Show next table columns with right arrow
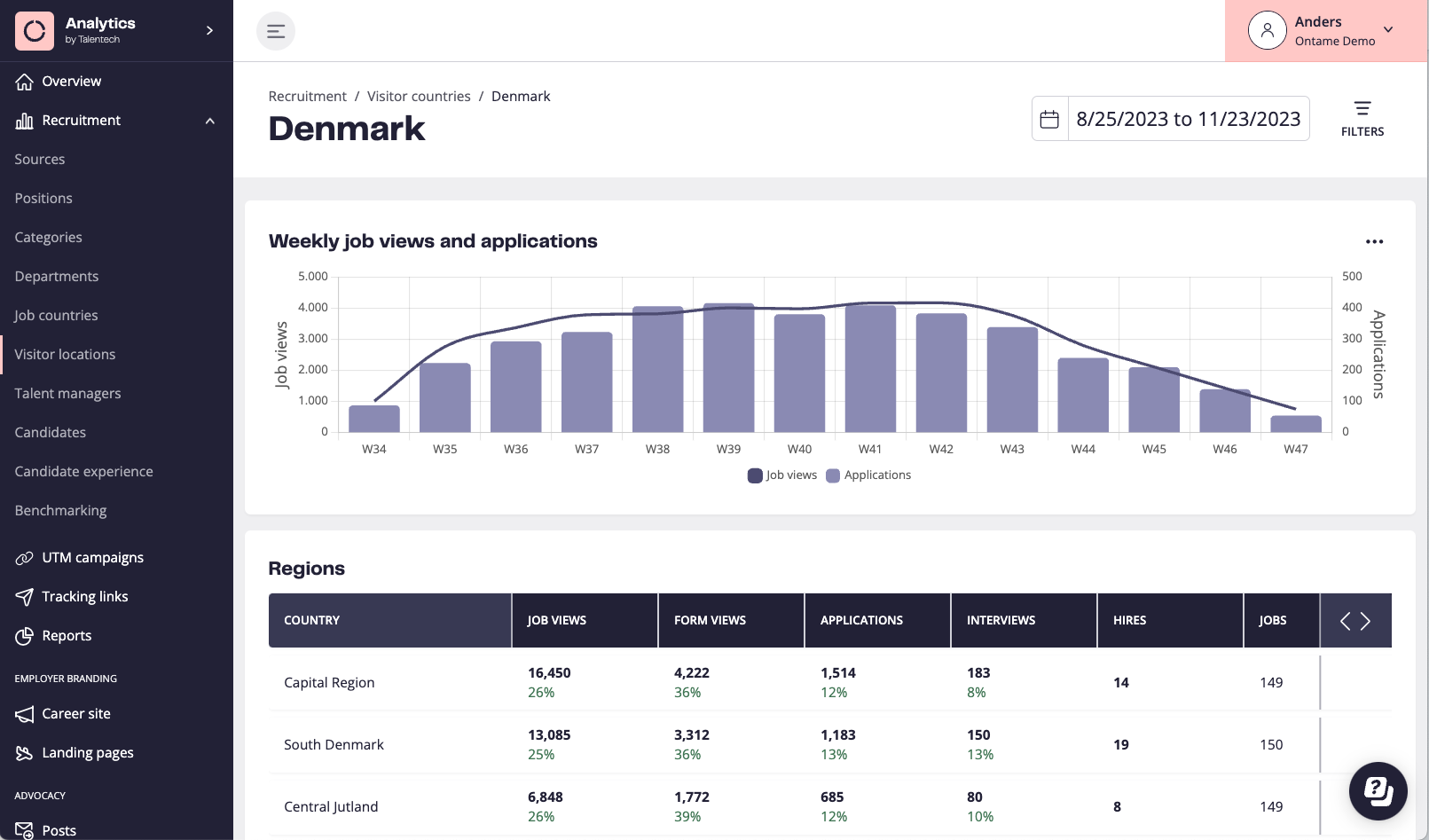This screenshot has width=1429, height=840. point(1366,621)
